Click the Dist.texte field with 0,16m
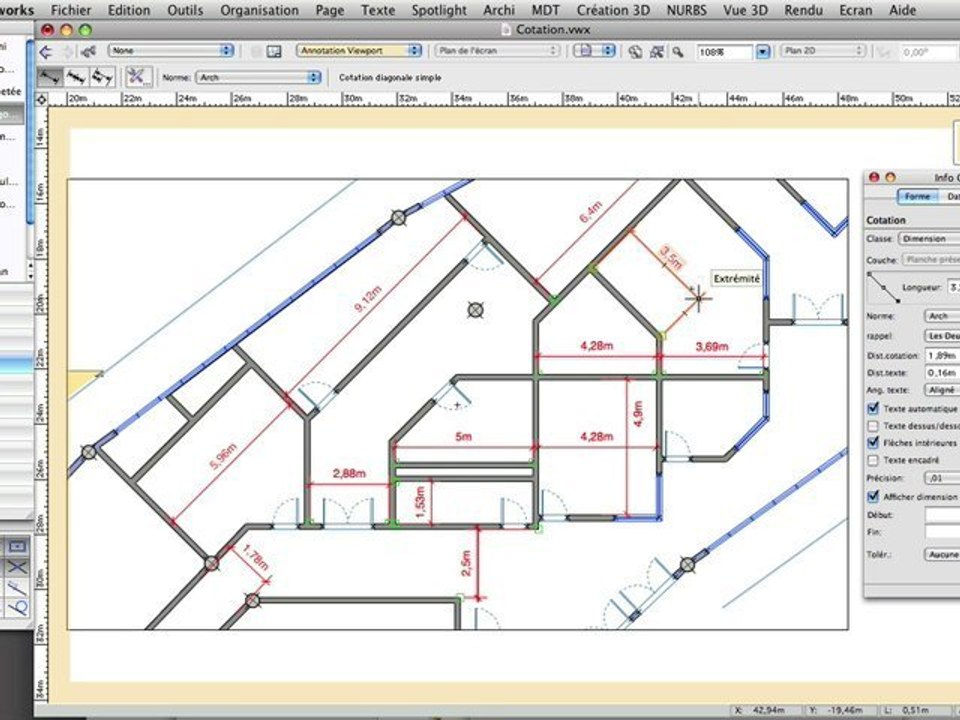 click(942, 372)
